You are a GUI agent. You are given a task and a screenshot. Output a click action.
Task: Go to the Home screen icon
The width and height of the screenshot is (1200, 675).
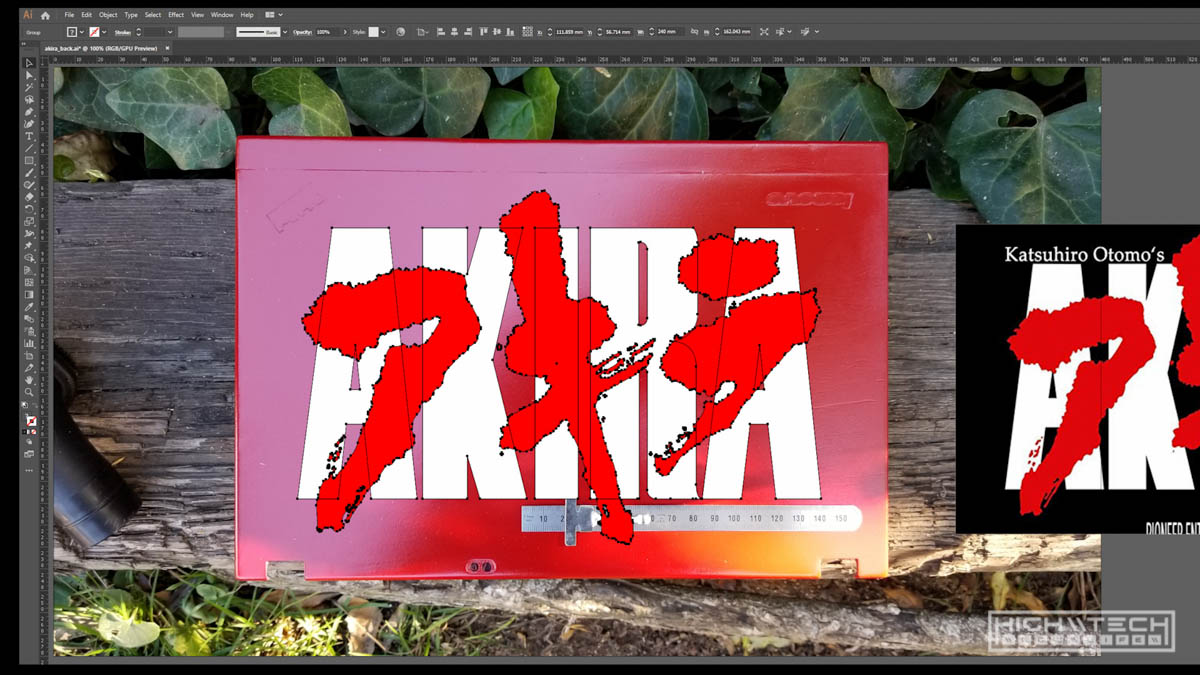point(45,15)
